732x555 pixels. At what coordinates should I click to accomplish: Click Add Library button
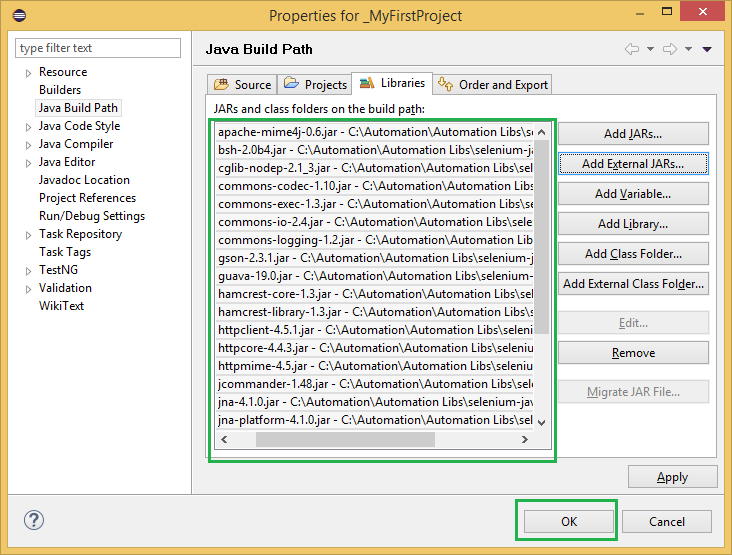pyautogui.click(x=632, y=224)
